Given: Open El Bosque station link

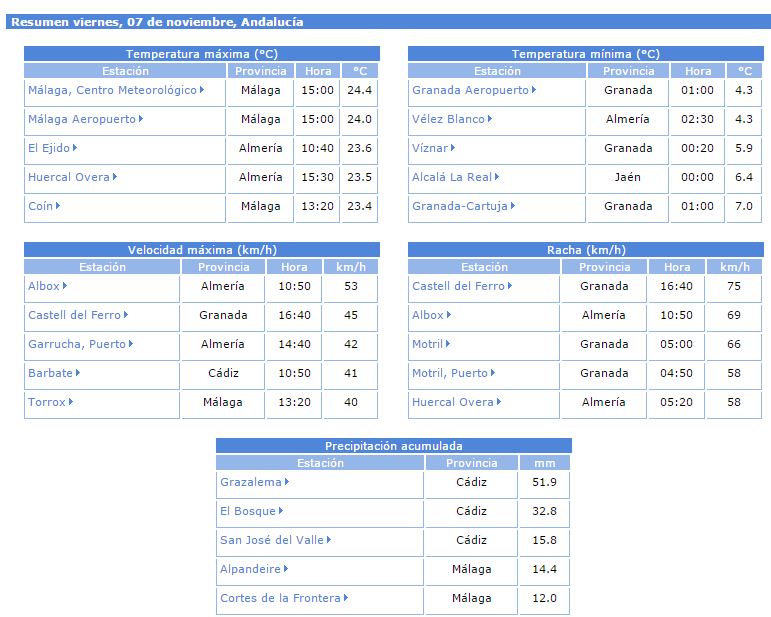Looking at the screenshot, I should coord(252,511).
